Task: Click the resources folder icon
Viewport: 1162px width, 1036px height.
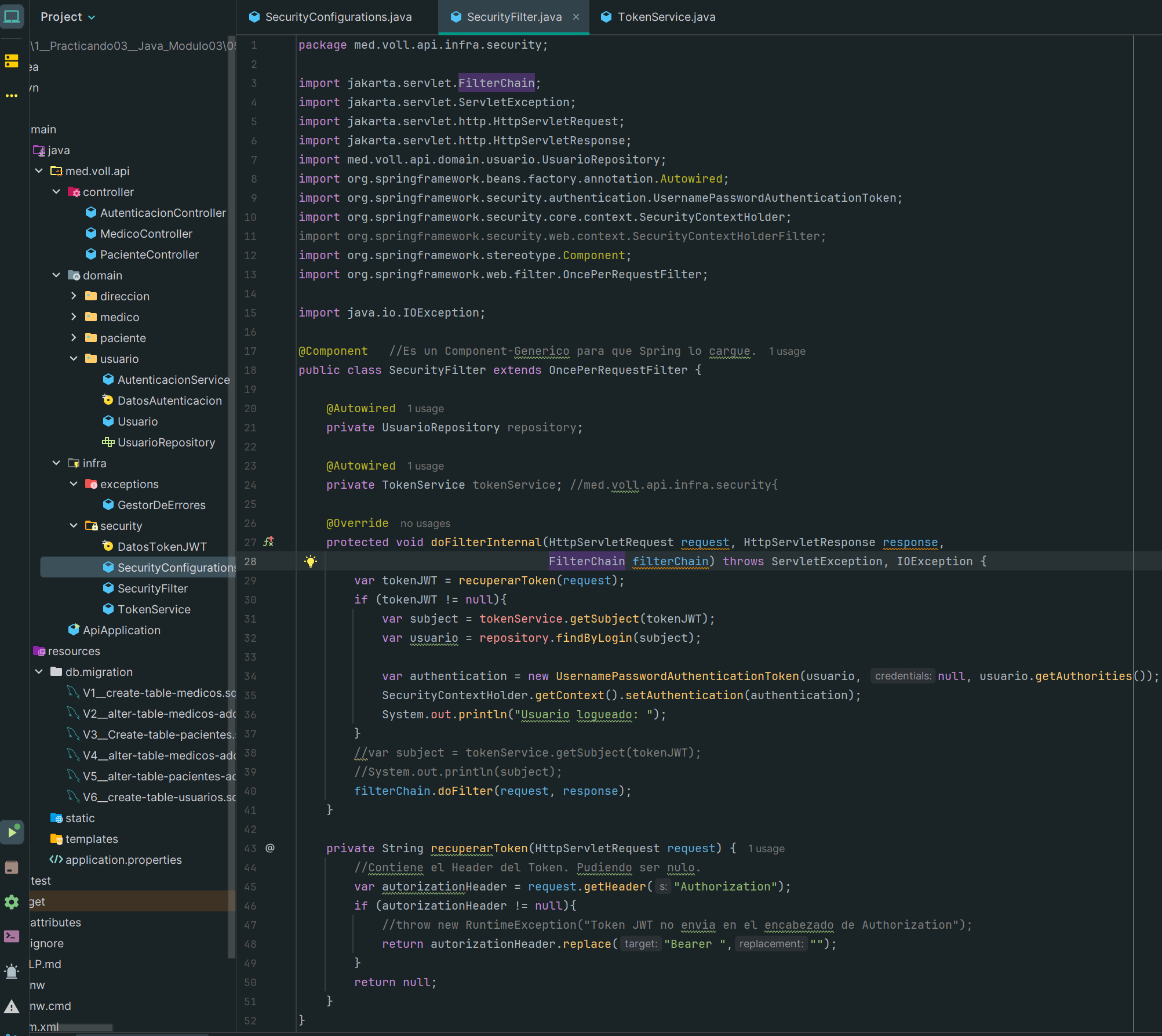Action: 39,650
